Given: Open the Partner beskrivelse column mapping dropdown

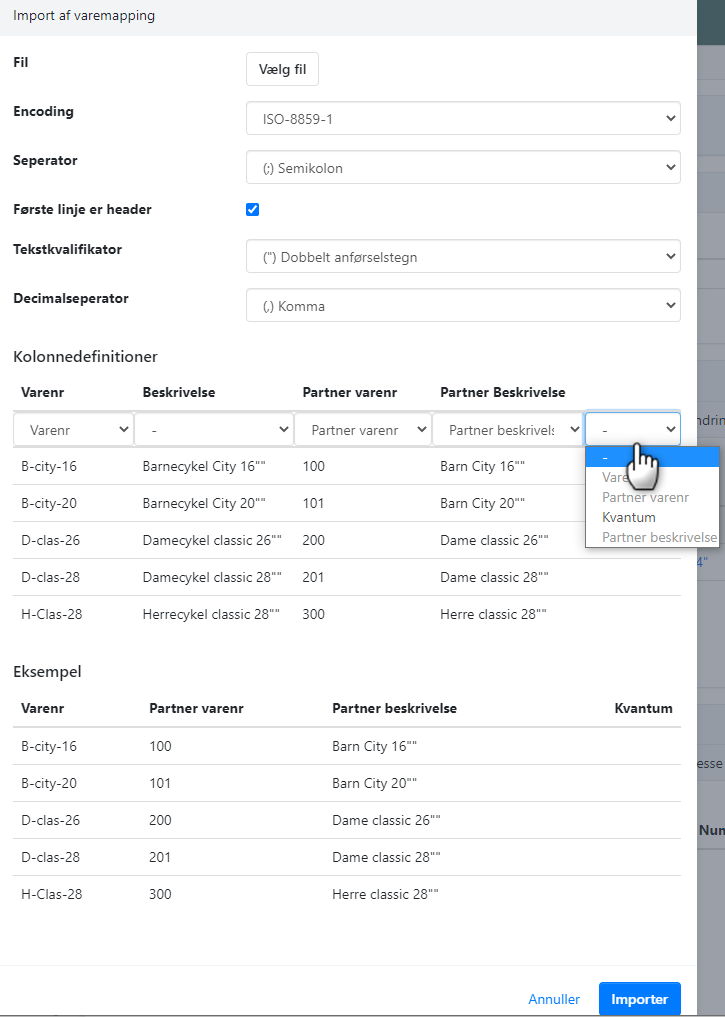Looking at the screenshot, I should (508, 430).
